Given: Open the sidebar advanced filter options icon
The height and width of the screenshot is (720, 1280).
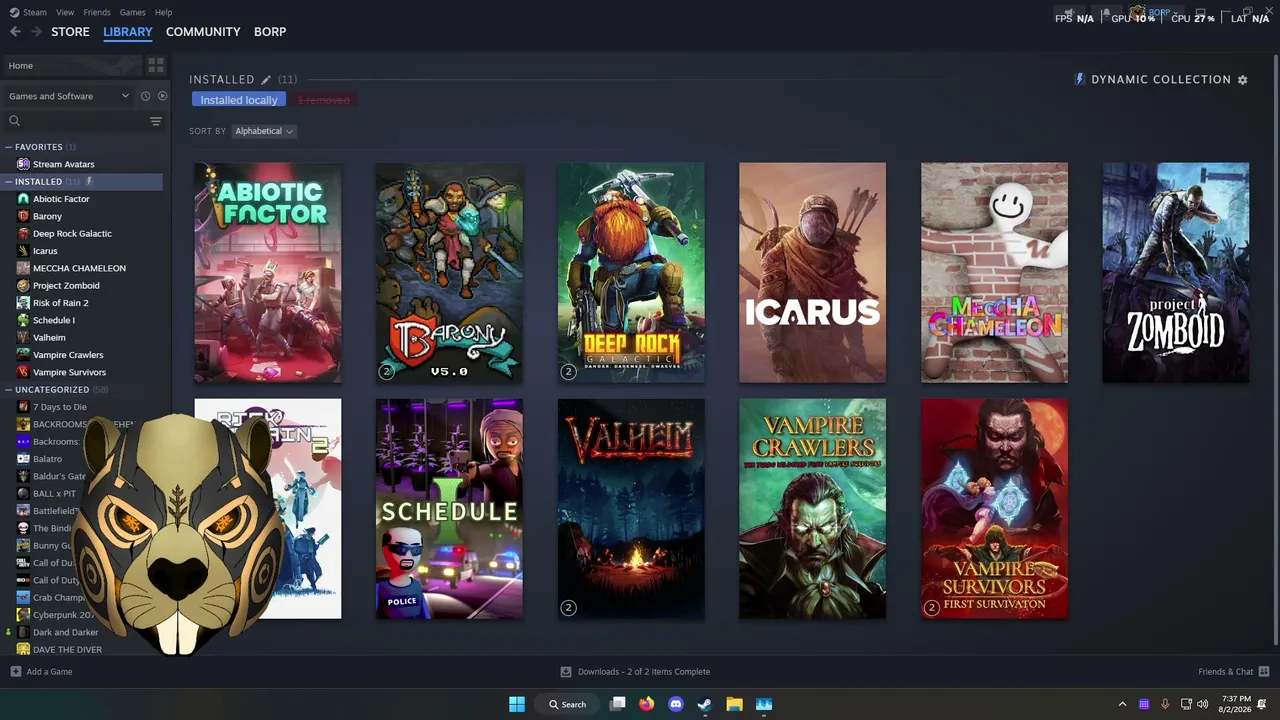Looking at the screenshot, I should tap(155, 121).
